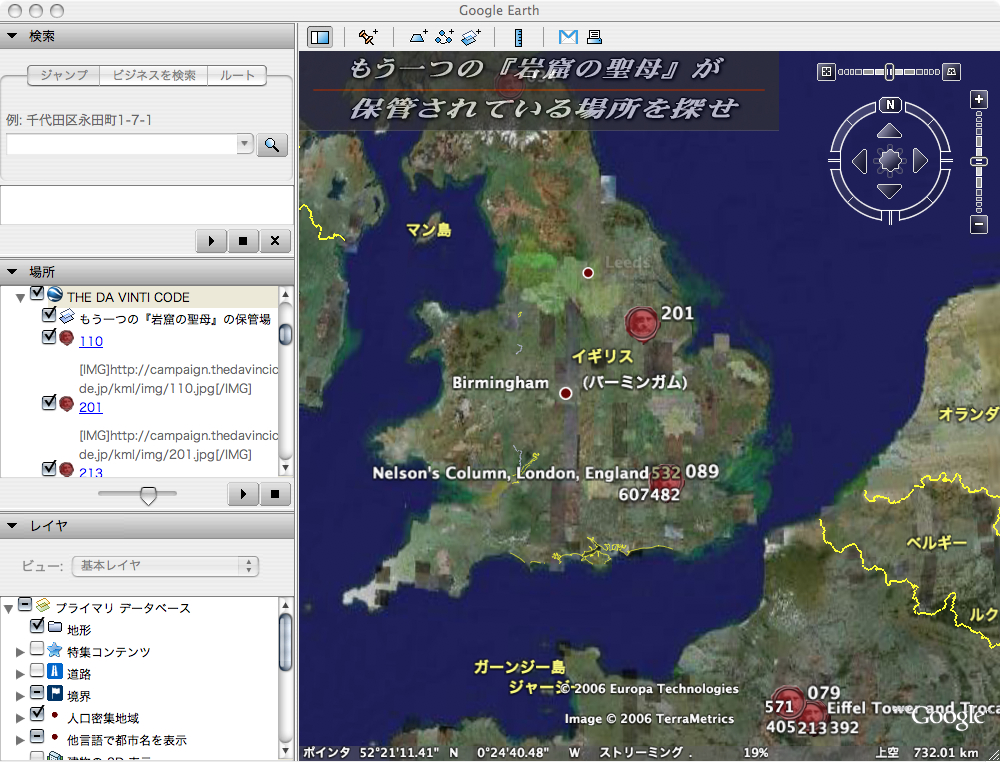
Task: Pan the map left with compass arrow
Action: tap(860, 161)
